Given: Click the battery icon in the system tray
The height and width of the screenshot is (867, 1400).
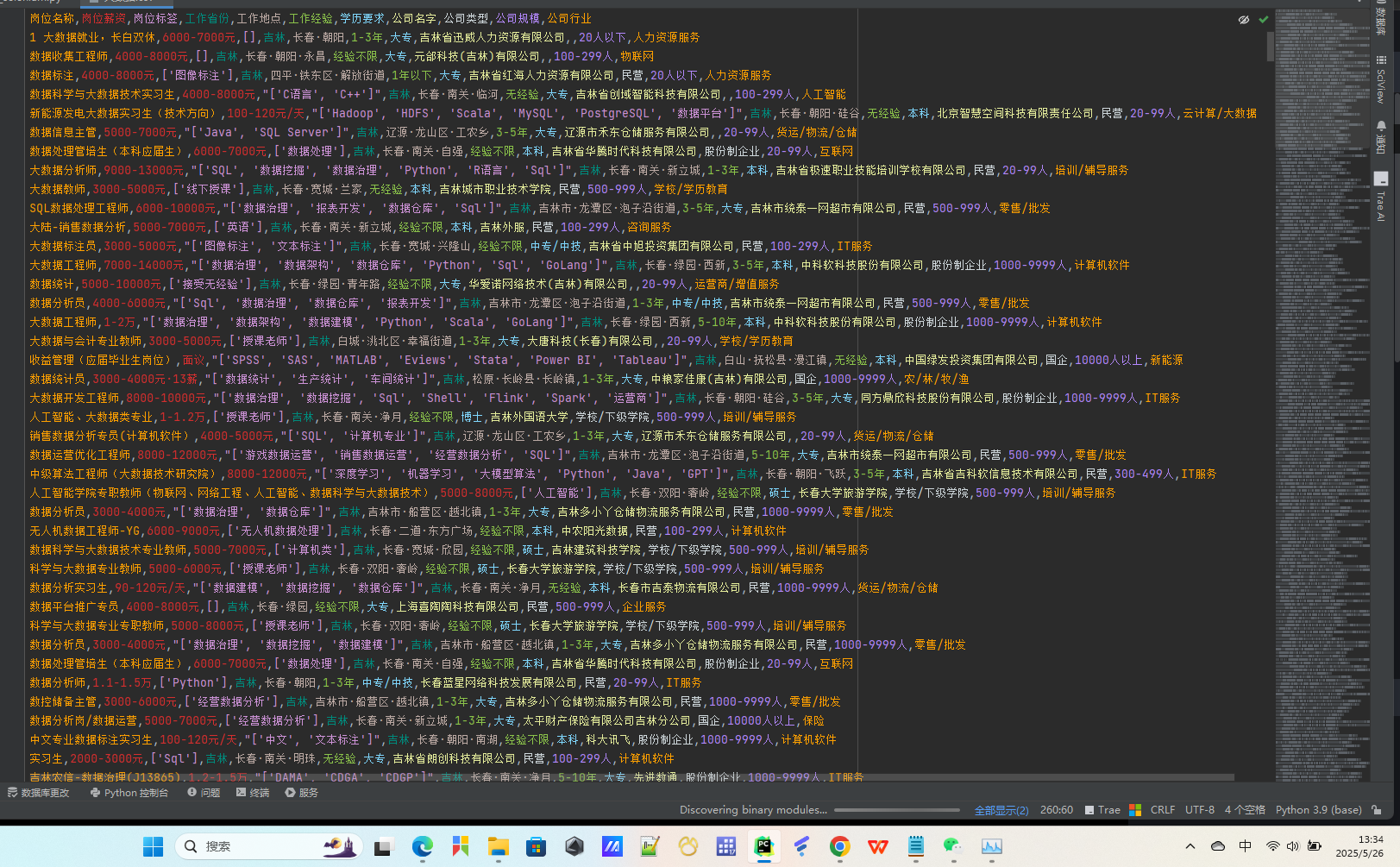Looking at the screenshot, I should click(x=1315, y=846).
